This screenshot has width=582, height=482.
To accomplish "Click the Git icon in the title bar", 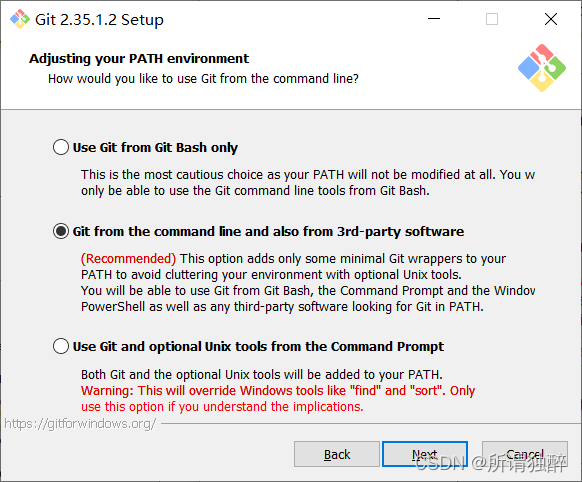I will 20,19.
